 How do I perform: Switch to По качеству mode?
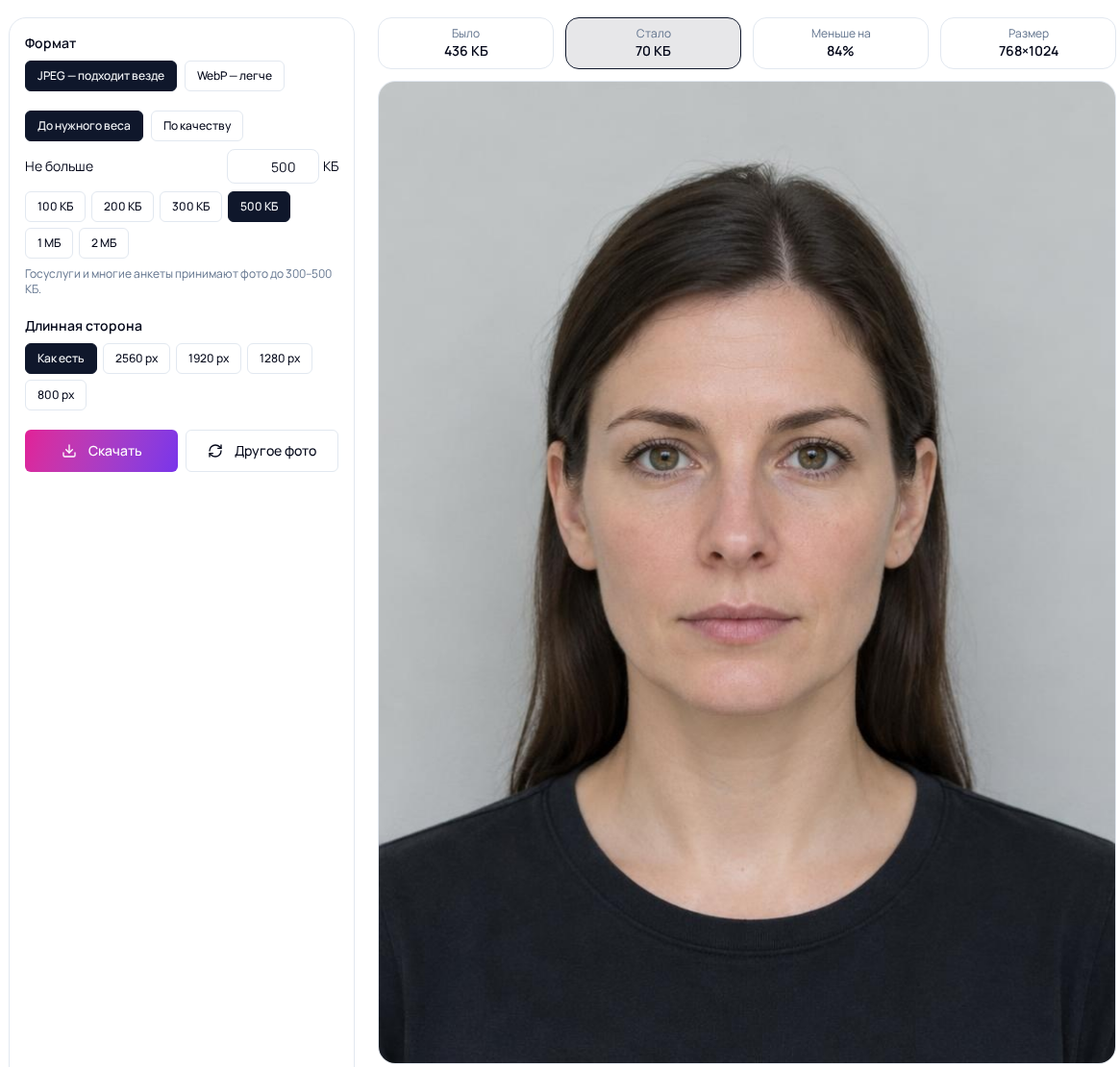[197, 126]
